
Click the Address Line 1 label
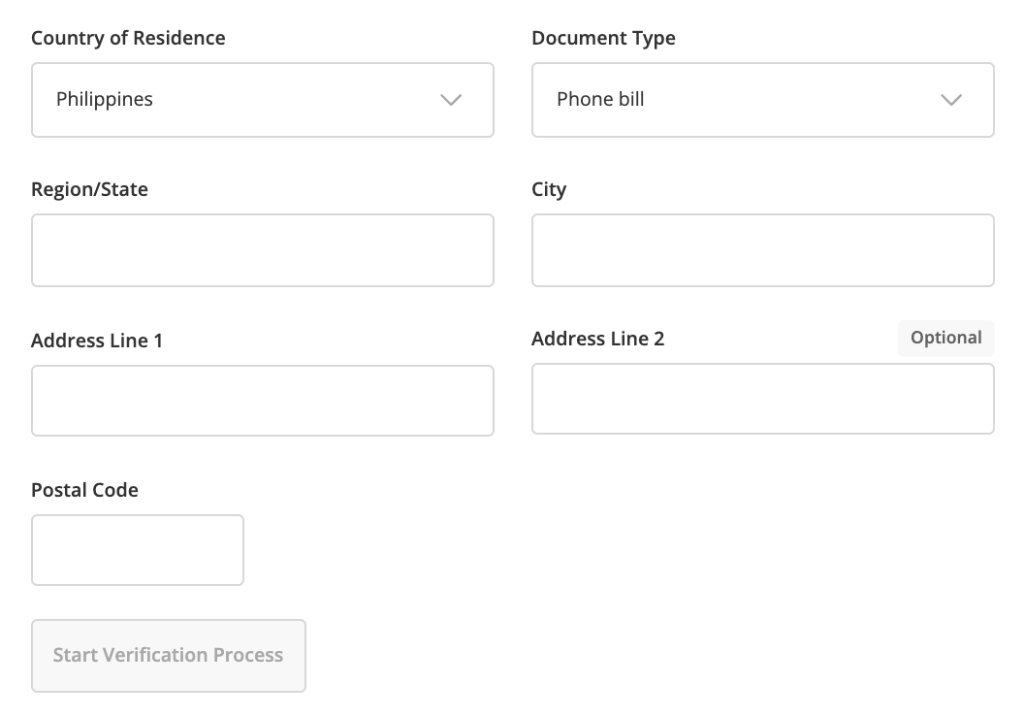point(97,340)
